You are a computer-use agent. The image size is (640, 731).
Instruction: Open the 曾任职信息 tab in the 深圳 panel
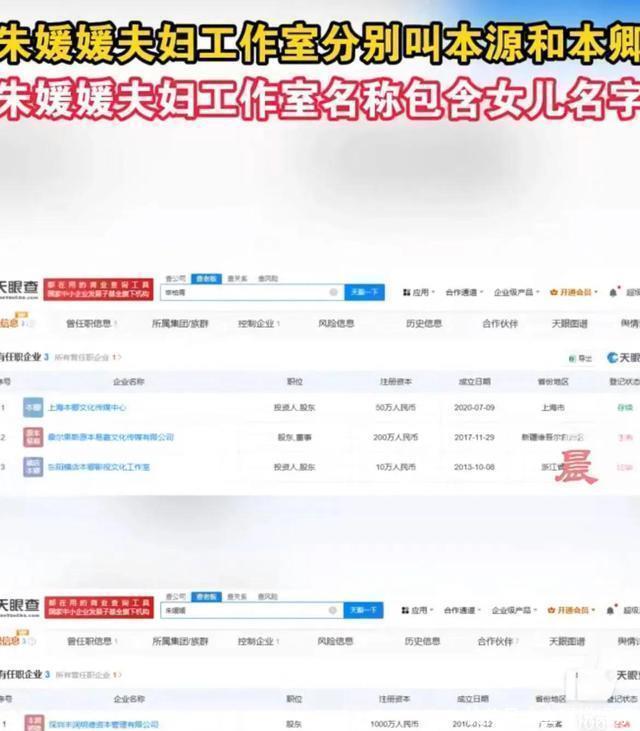pos(92,641)
